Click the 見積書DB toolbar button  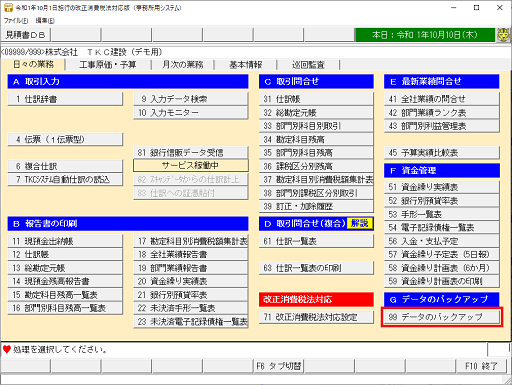(x=26, y=35)
